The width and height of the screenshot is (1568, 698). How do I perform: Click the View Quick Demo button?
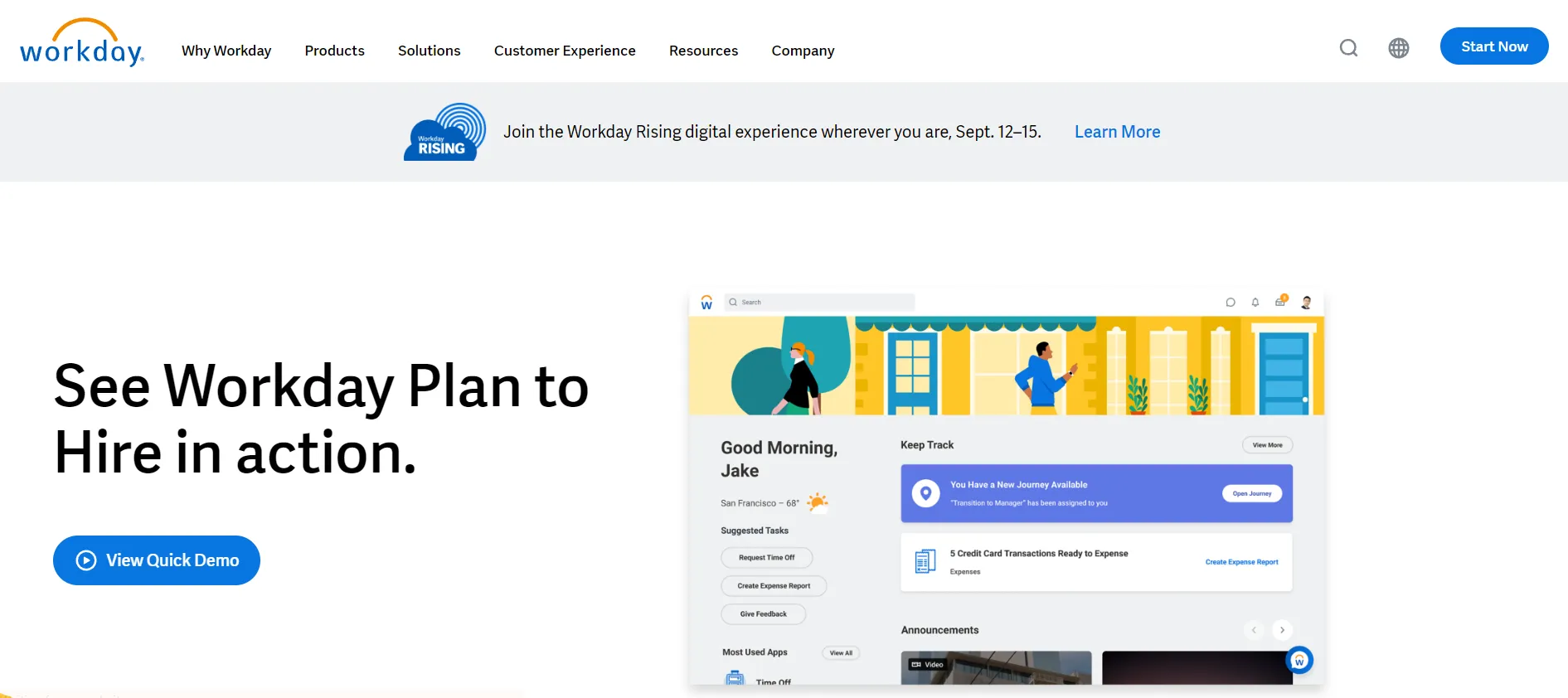157,560
